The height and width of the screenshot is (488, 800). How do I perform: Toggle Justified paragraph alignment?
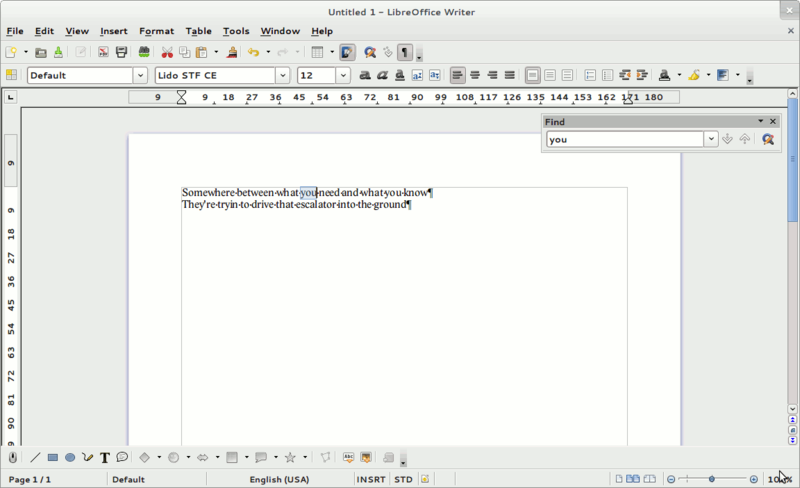510,76
